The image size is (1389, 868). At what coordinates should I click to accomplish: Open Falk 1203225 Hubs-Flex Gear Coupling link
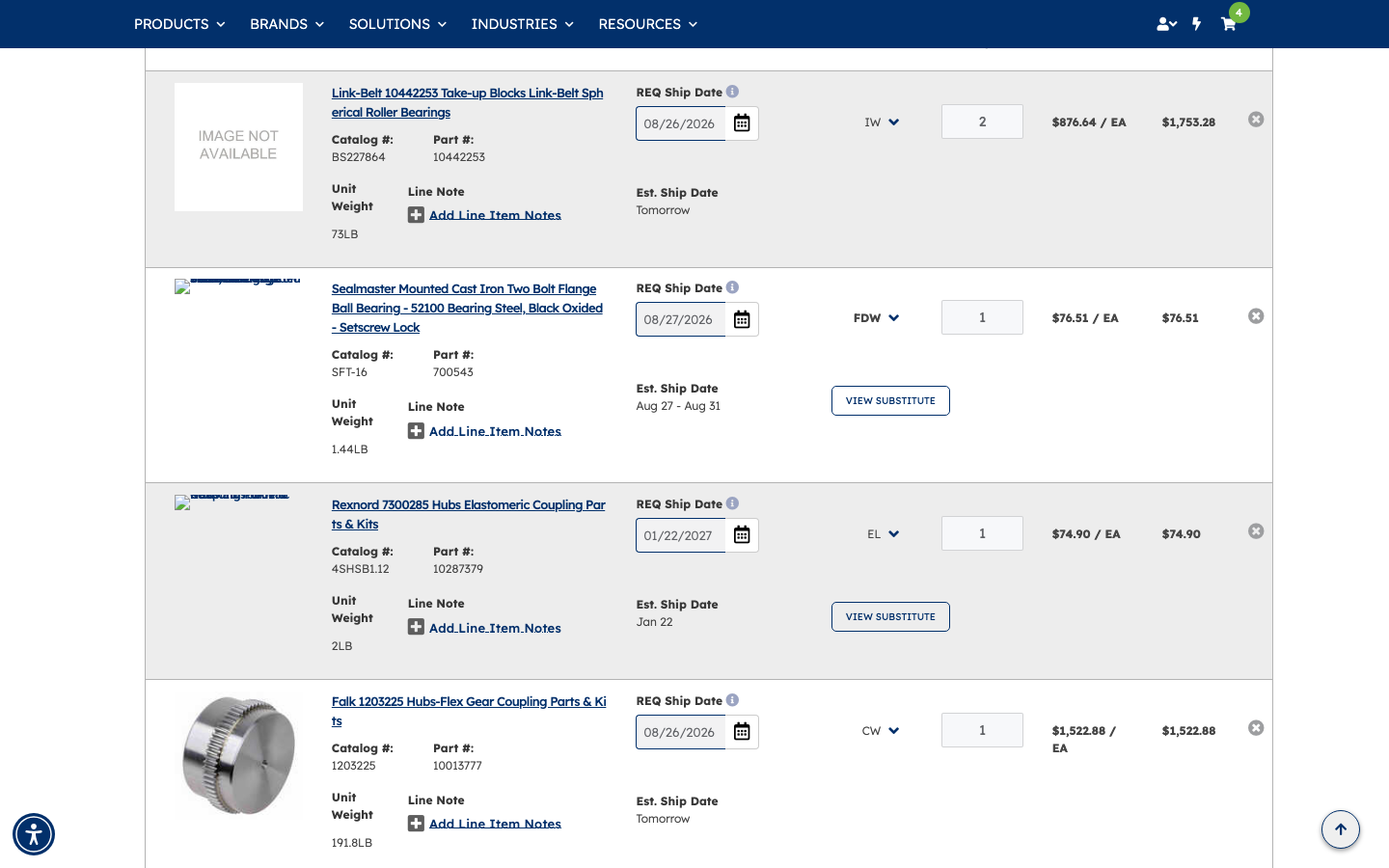tap(469, 712)
